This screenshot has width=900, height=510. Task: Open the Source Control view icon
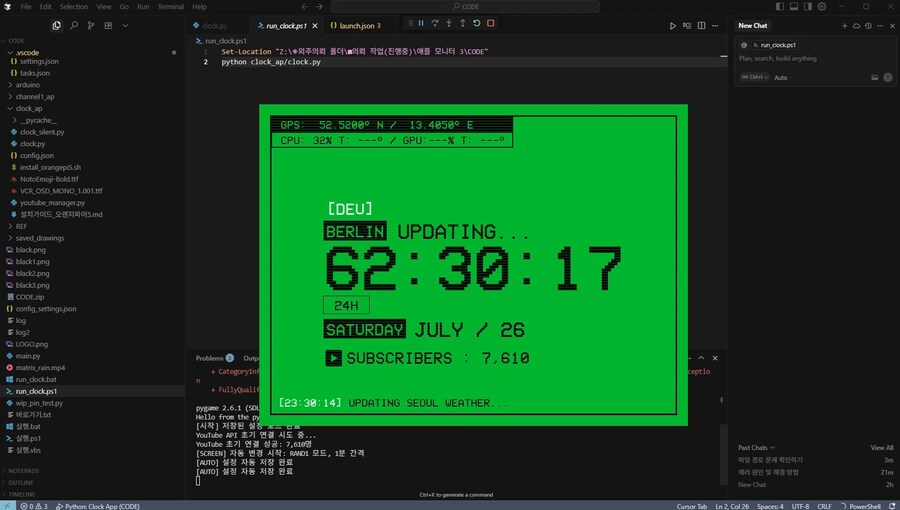[x=89, y=25]
